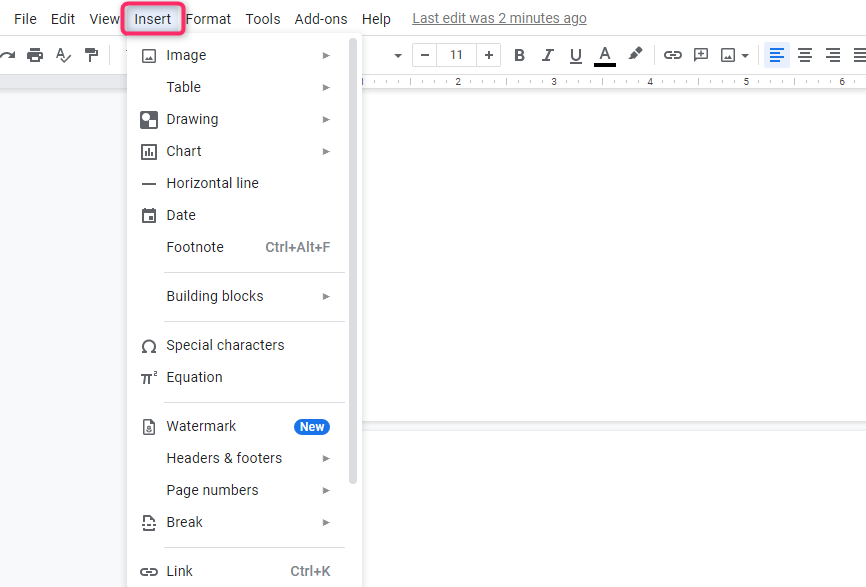Click the Drawing menu item icon
Viewport: 866px width, 587px height.
pos(149,120)
